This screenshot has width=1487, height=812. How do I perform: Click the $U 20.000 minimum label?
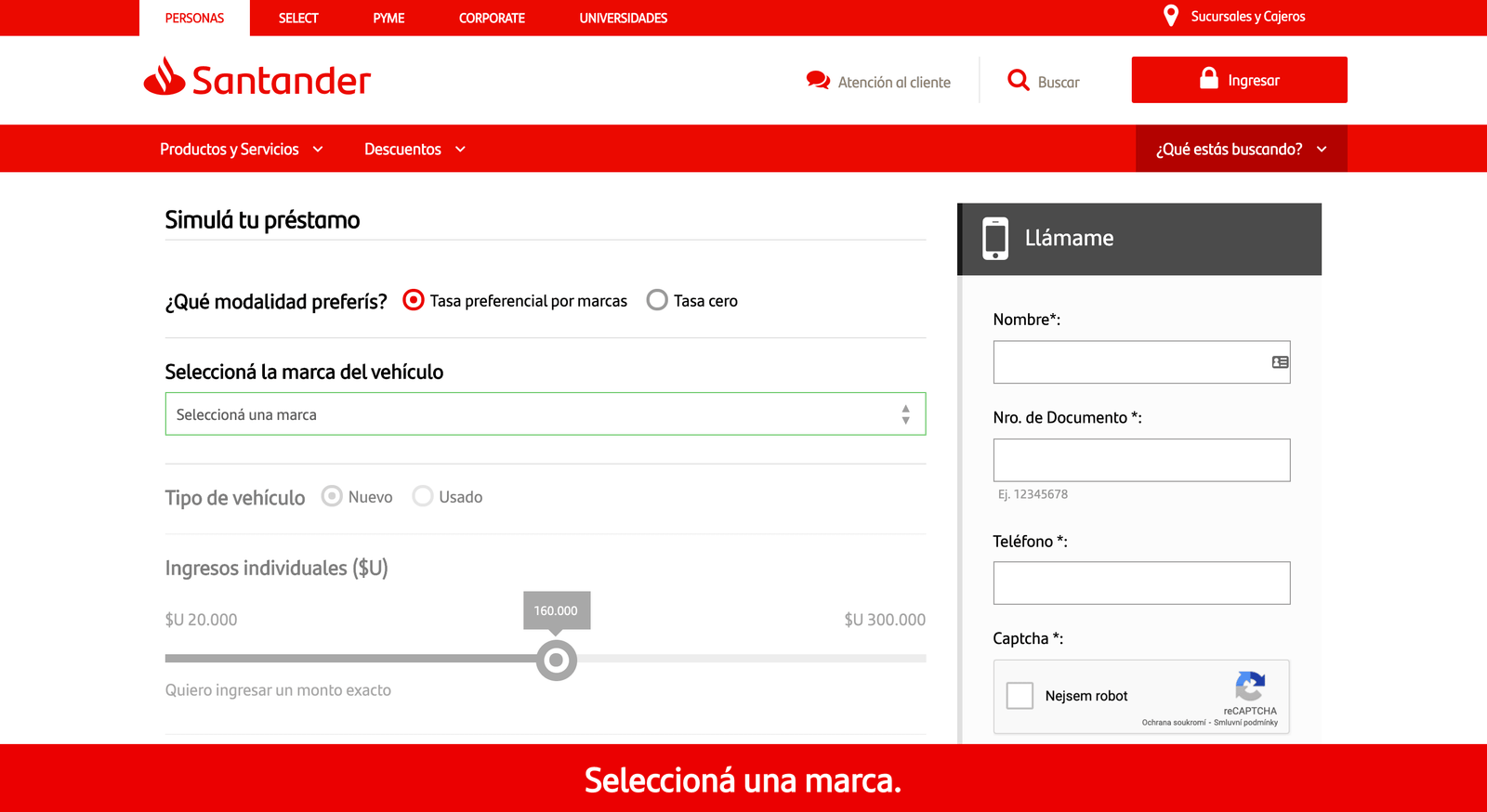point(201,620)
